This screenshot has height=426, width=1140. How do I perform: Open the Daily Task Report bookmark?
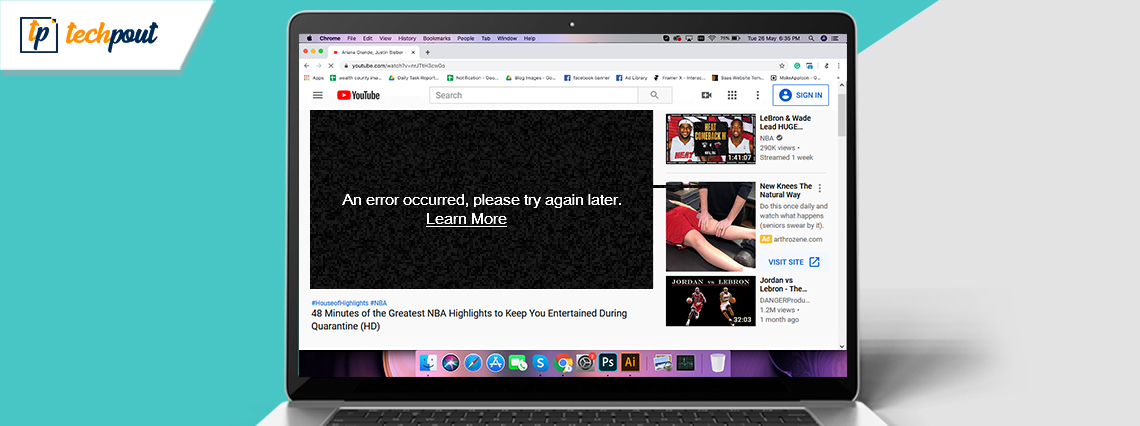[414, 78]
